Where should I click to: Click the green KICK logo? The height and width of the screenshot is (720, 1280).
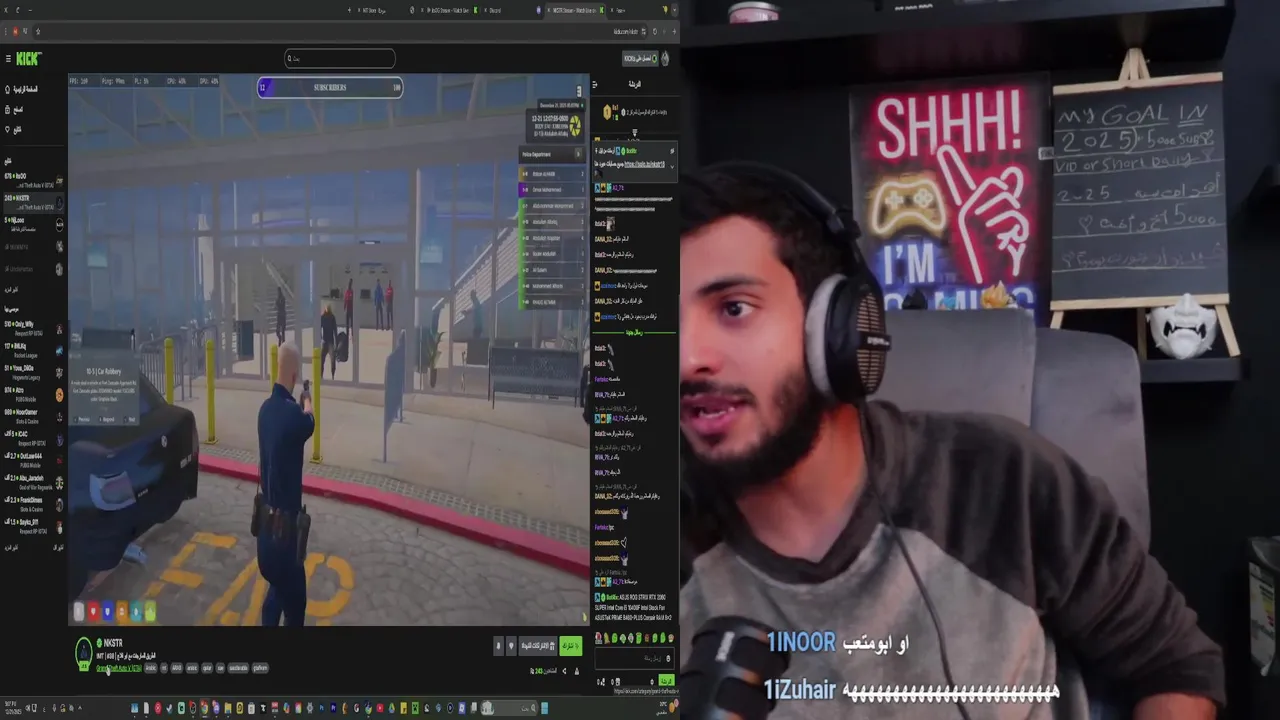pyautogui.click(x=29, y=59)
